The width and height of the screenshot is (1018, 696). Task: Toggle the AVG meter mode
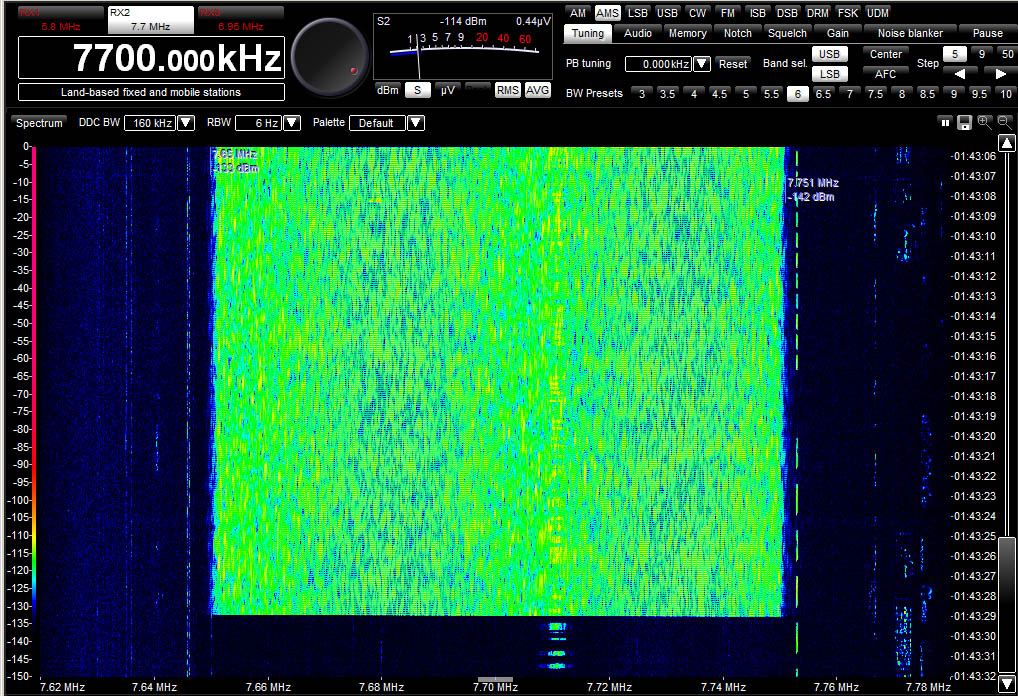pos(538,90)
